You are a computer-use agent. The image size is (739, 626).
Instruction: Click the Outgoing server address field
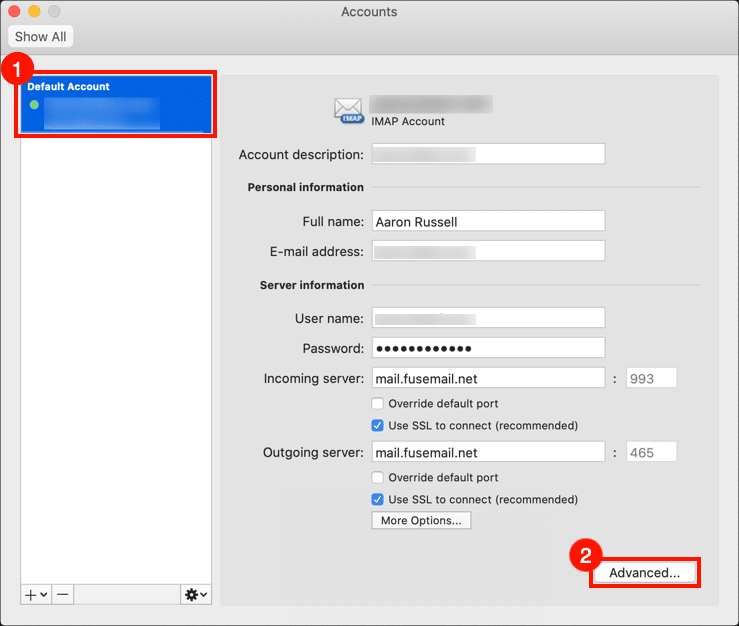(x=488, y=452)
